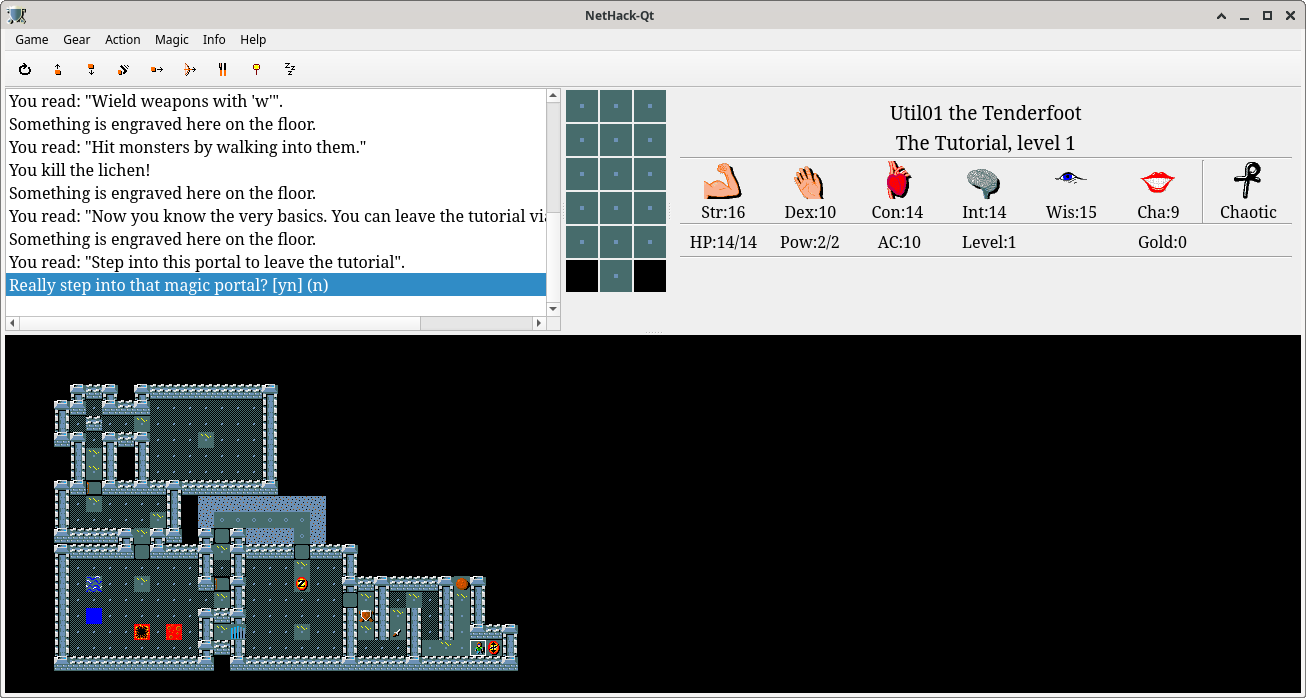Click the orange Z tile on the map

[x=302, y=584]
